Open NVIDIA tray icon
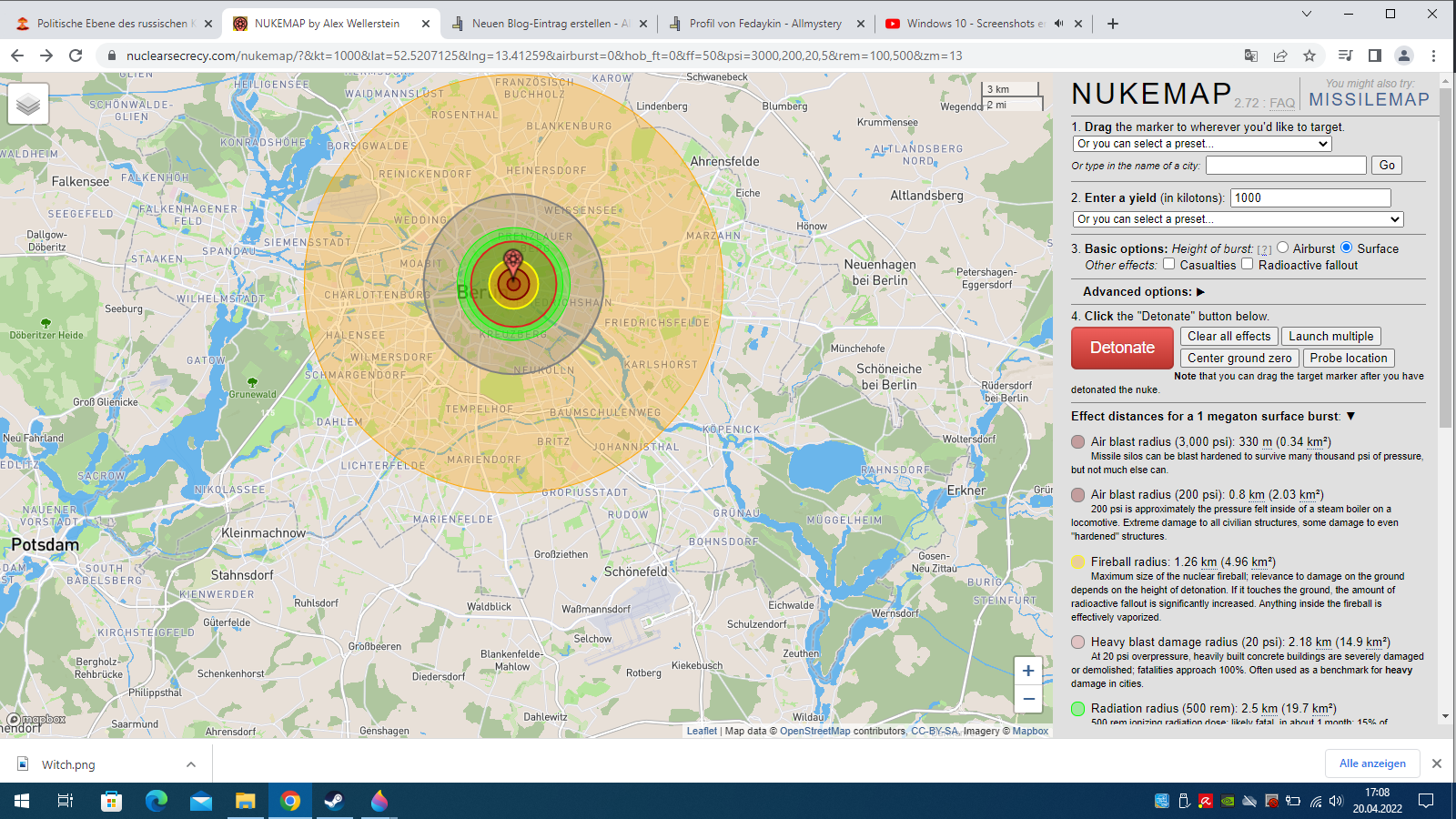Image resolution: width=1456 pixels, height=819 pixels. point(1228,801)
